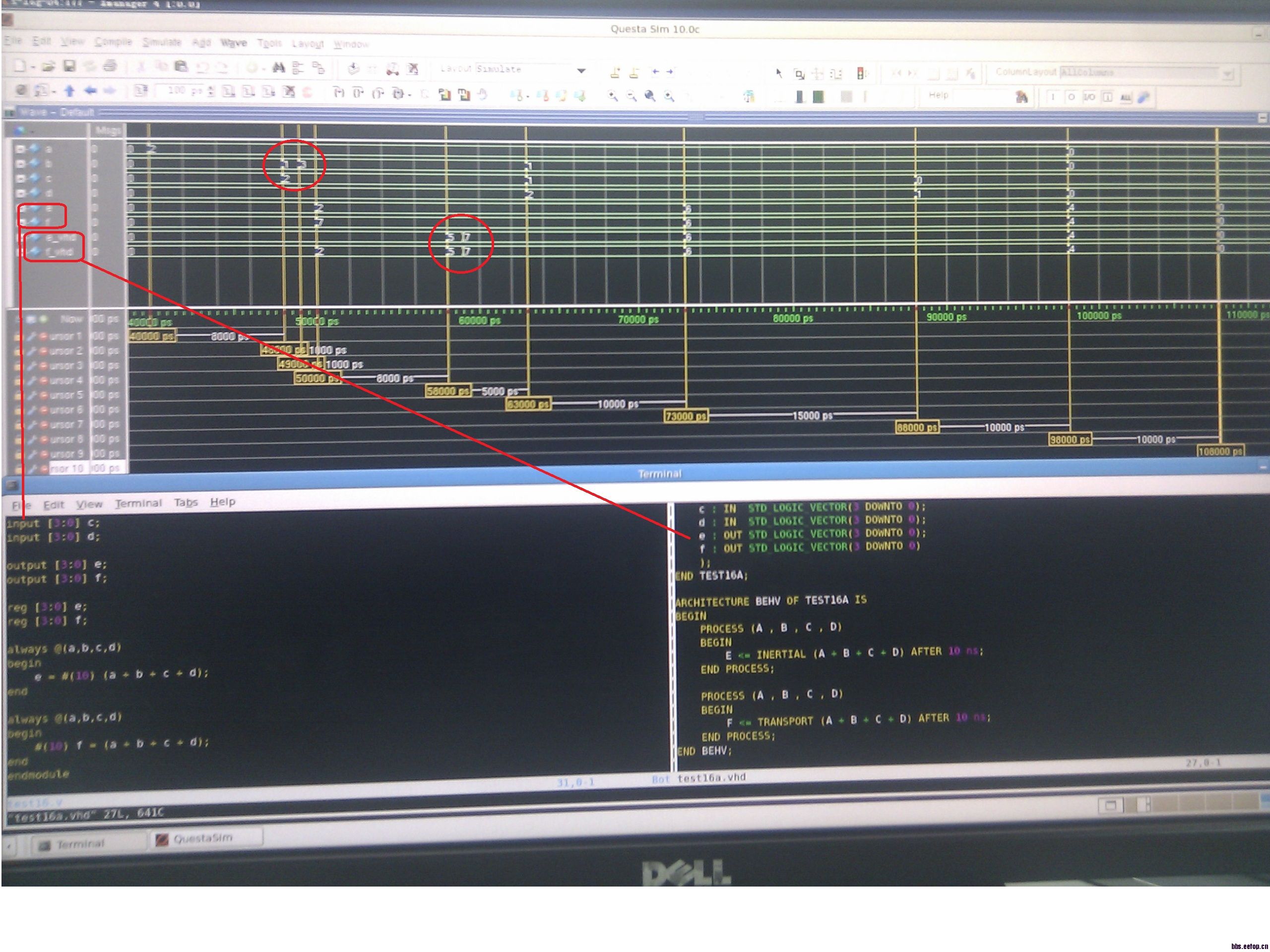This screenshot has height=952, width=1270.
Task: Toggle the lock icon on Cursor 5
Action: coord(17,395)
